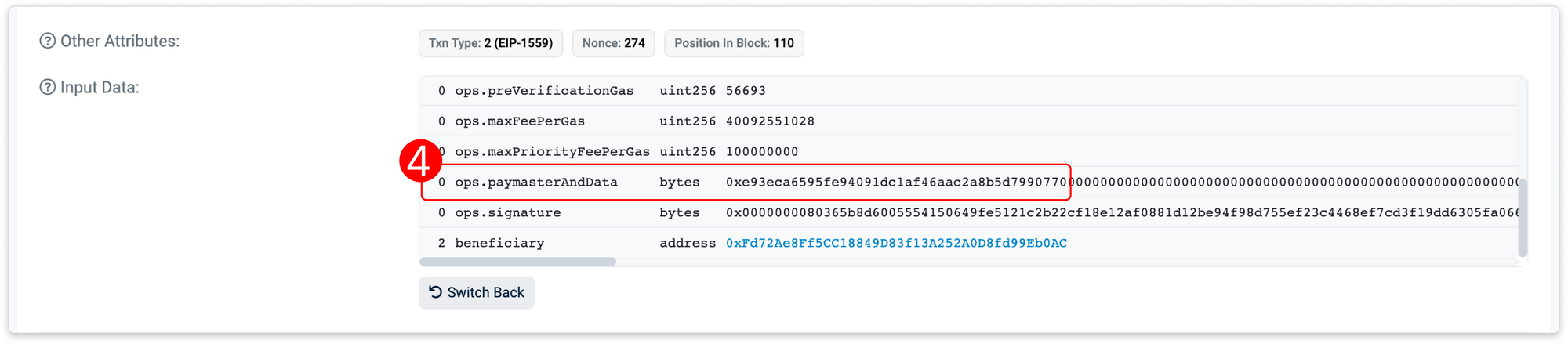Click the undo arrow icon in Switch Back

pyautogui.click(x=435, y=292)
